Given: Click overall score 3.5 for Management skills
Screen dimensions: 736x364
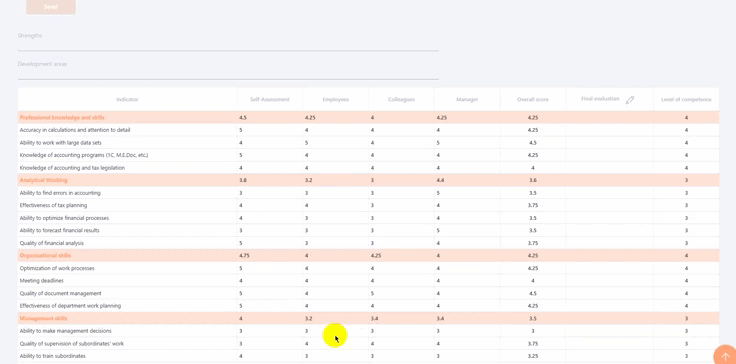Looking at the screenshot, I should click(x=533, y=318).
